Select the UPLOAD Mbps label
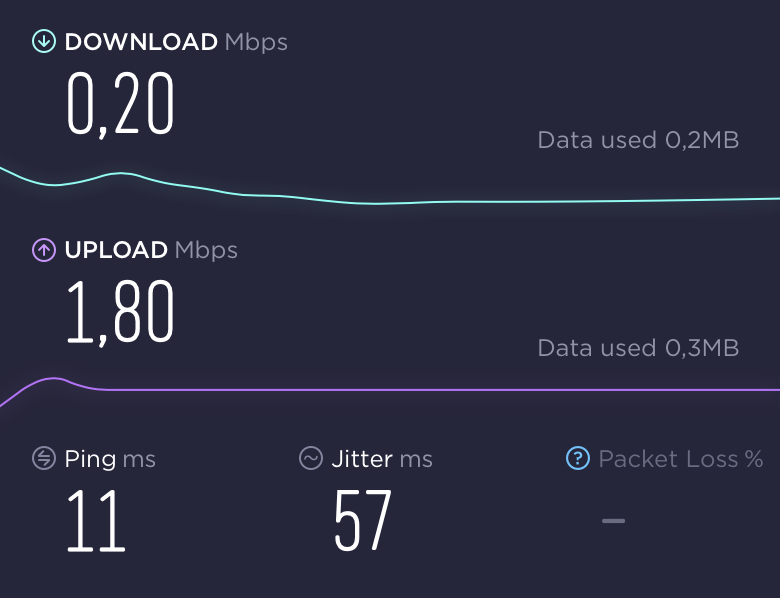The width and height of the screenshot is (780, 598). (x=151, y=250)
